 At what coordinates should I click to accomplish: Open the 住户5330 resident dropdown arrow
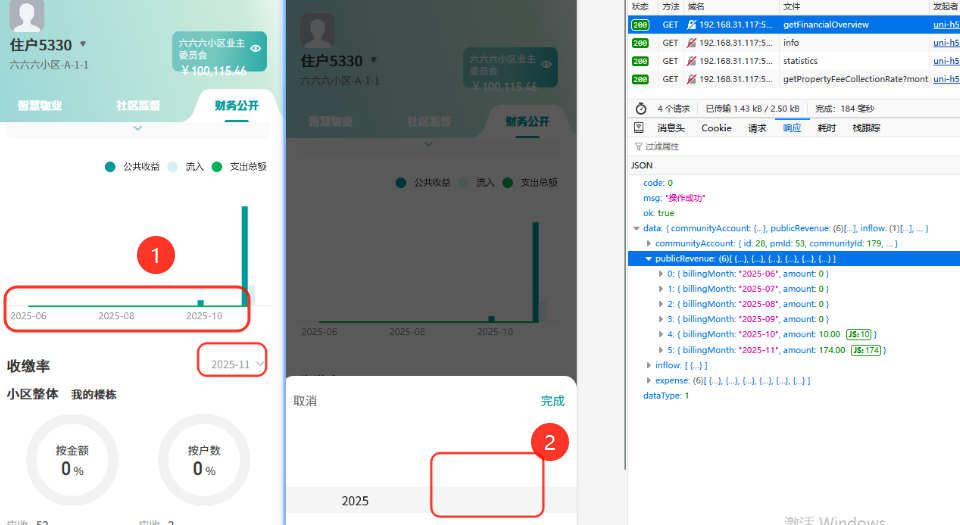83,44
